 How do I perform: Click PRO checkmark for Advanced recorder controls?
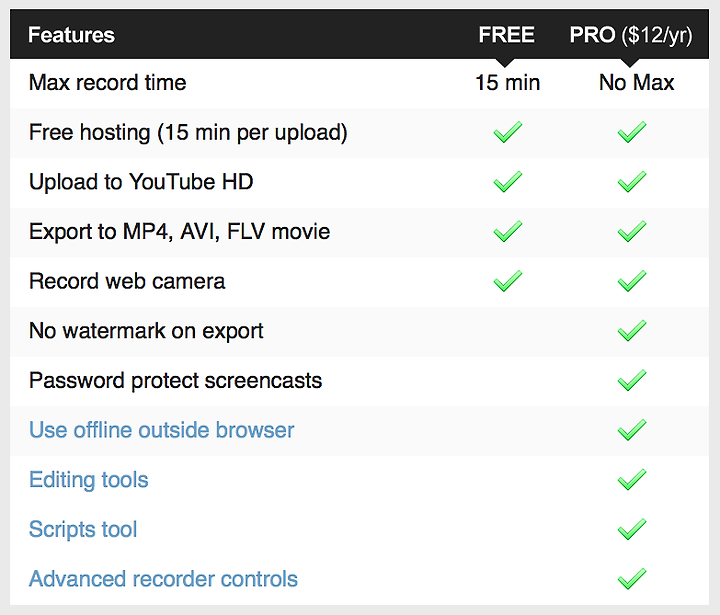click(632, 579)
